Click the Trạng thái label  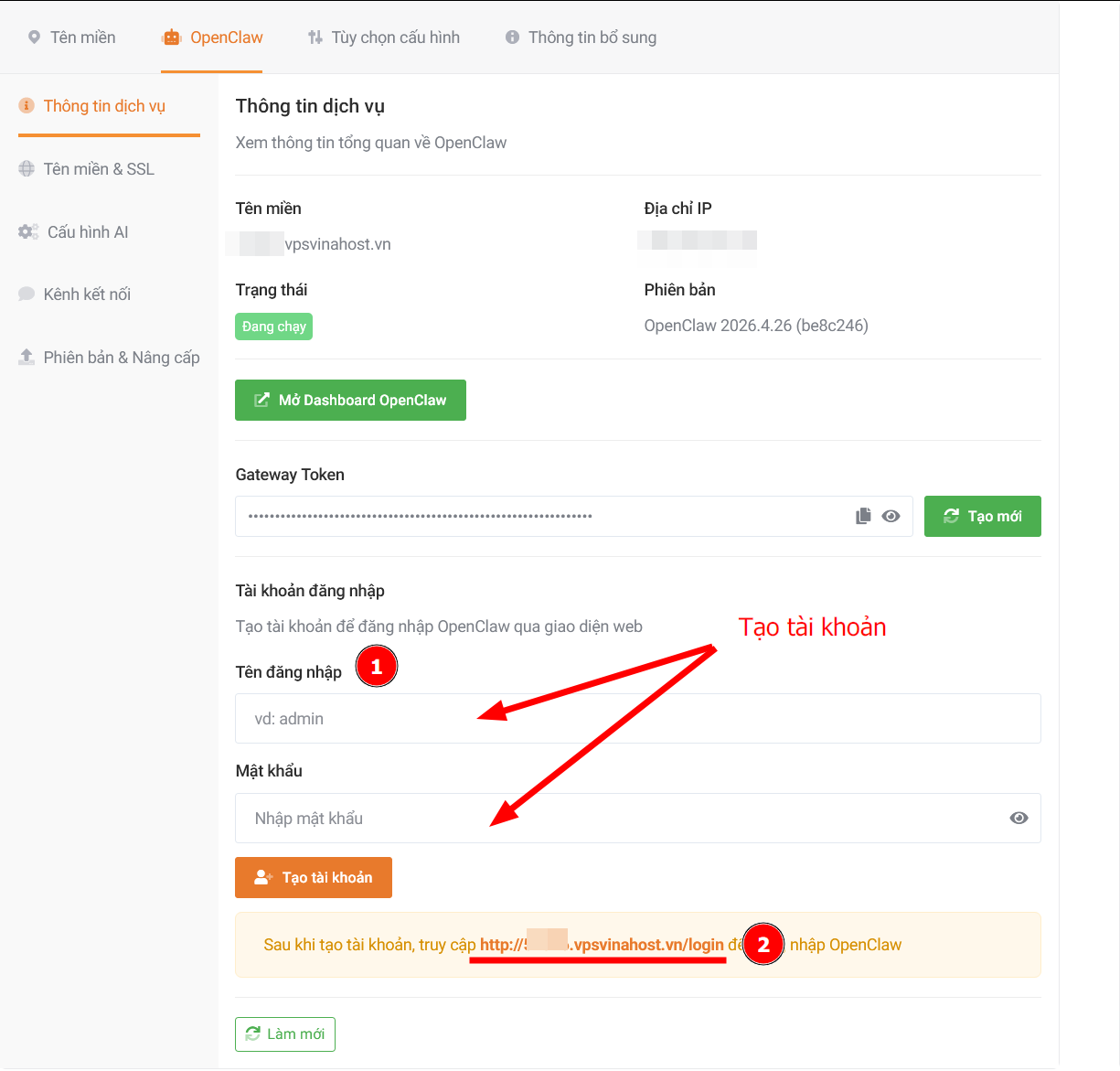(x=272, y=290)
